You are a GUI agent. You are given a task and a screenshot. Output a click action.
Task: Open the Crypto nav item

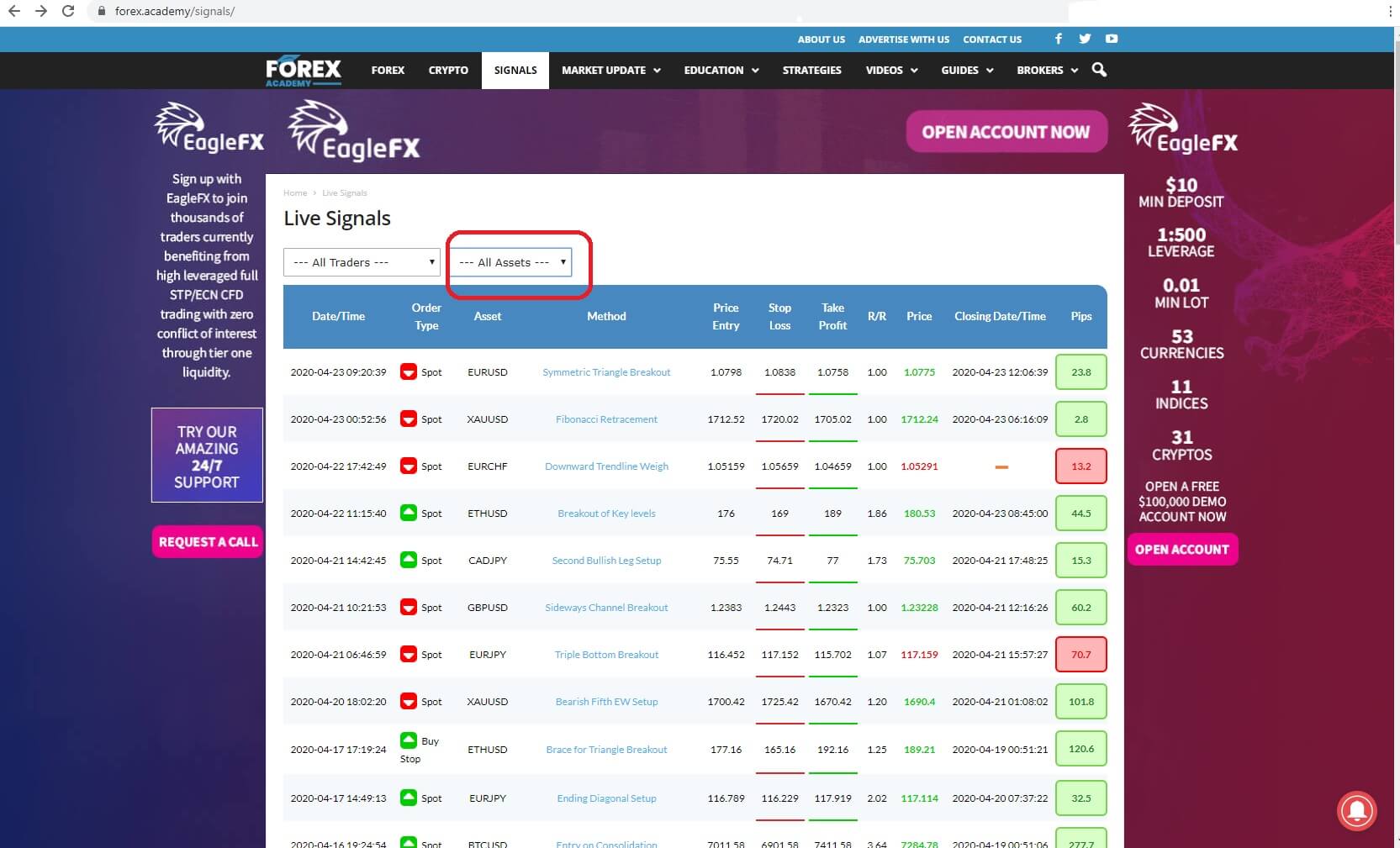click(x=448, y=71)
